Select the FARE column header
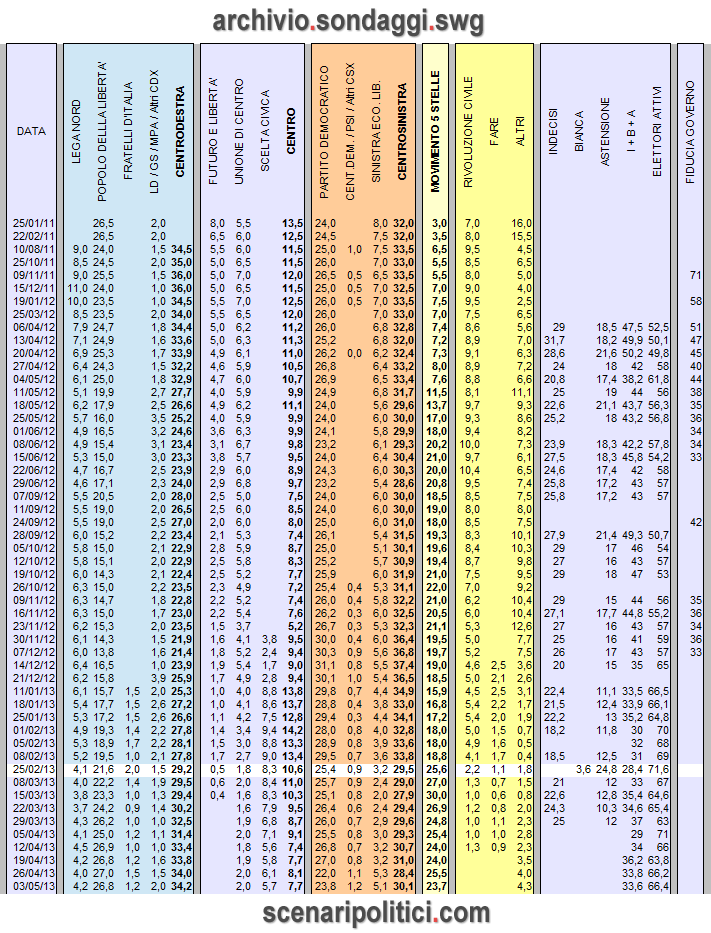This screenshot has width=711, height=933. pos(494,132)
